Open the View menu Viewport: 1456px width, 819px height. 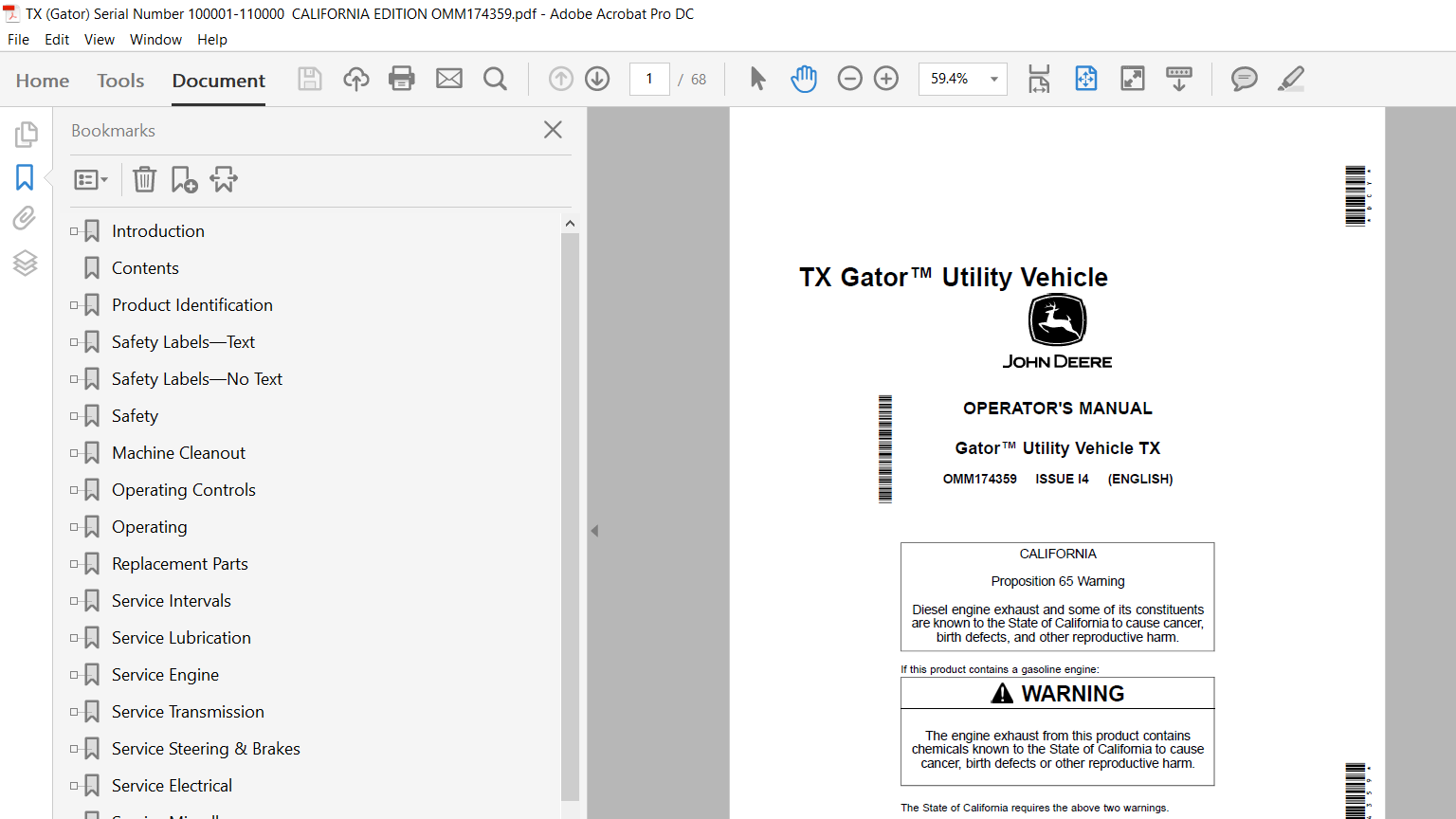click(x=100, y=40)
